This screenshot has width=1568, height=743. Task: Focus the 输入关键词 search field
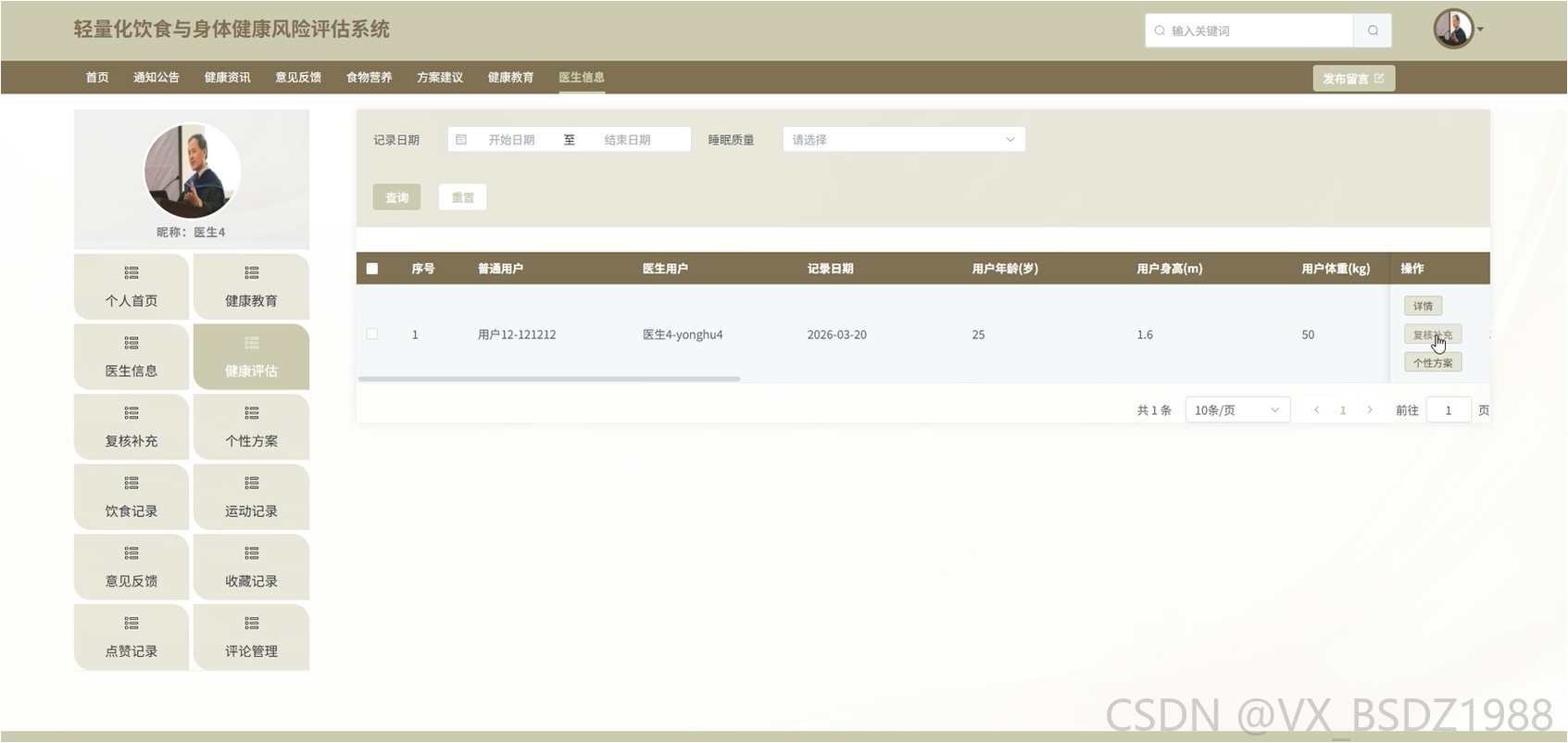point(1249,31)
